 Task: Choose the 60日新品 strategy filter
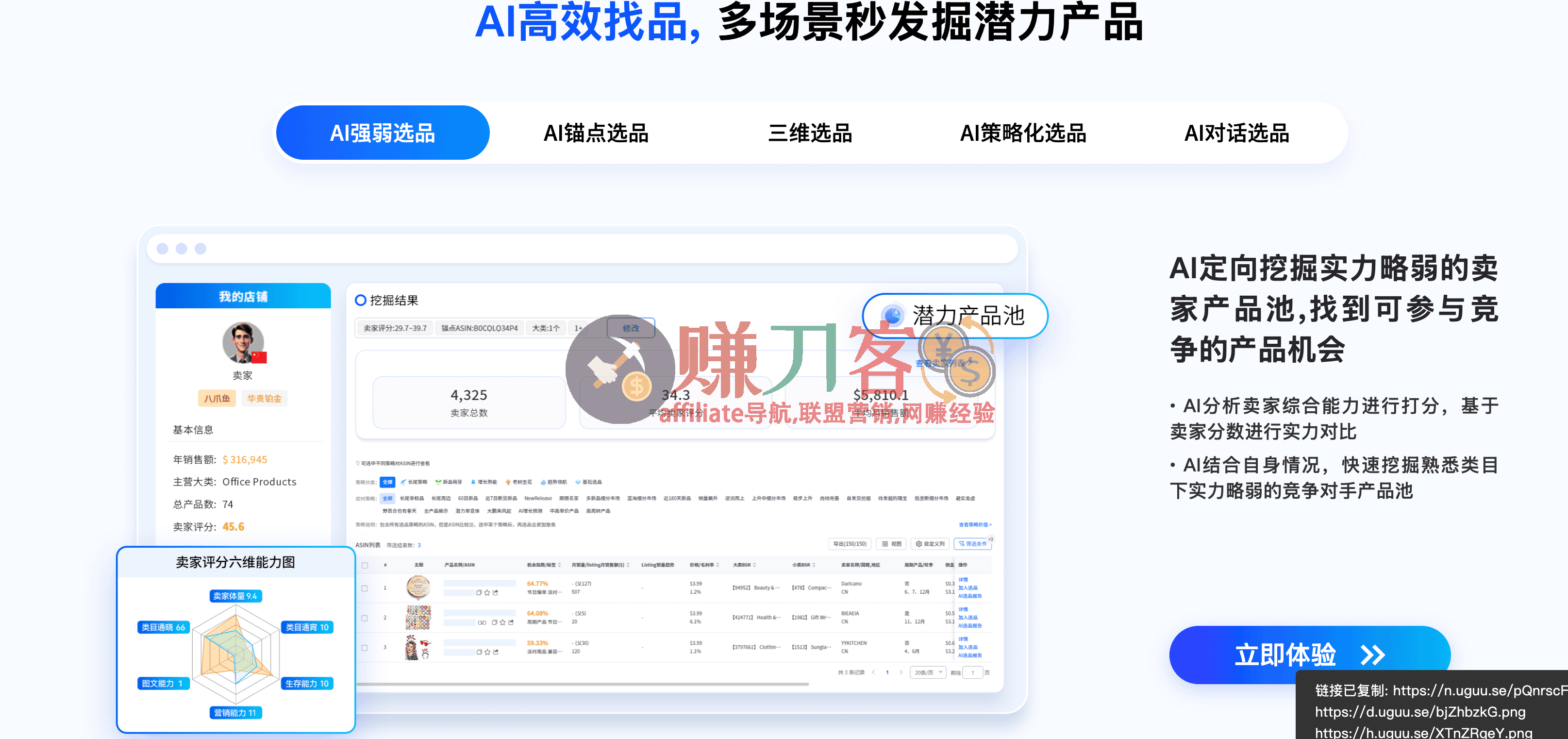(467, 499)
